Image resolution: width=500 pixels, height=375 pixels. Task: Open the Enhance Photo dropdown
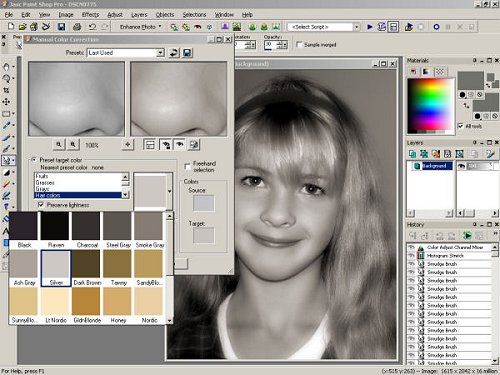[x=160, y=26]
